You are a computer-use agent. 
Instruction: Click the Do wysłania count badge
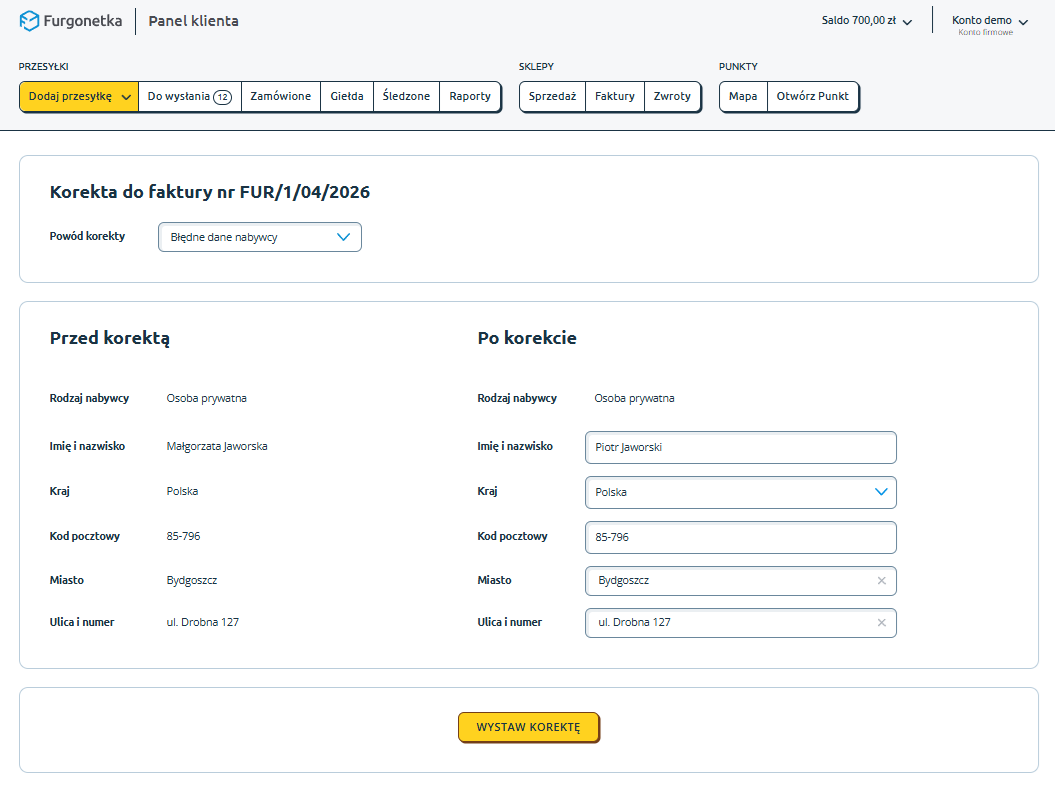[222, 97]
